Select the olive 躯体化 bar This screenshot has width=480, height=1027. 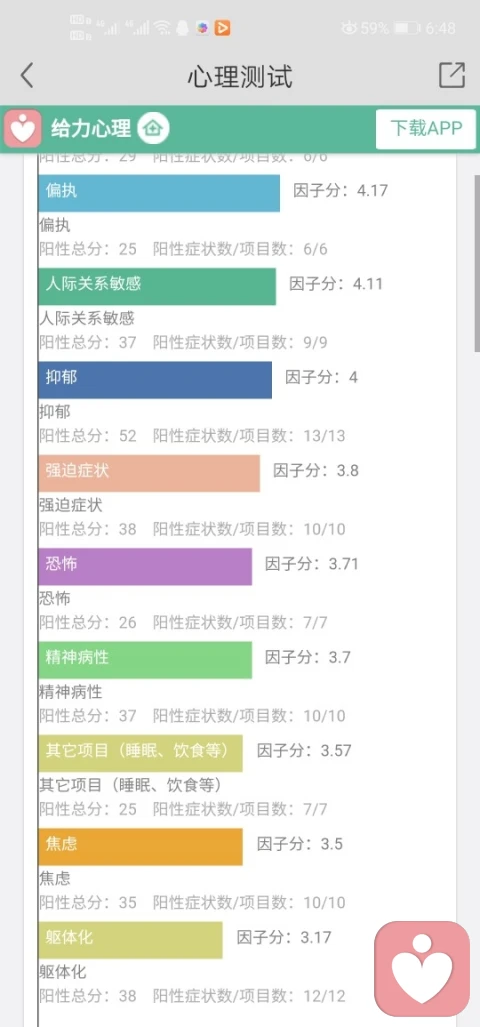[130, 940]
